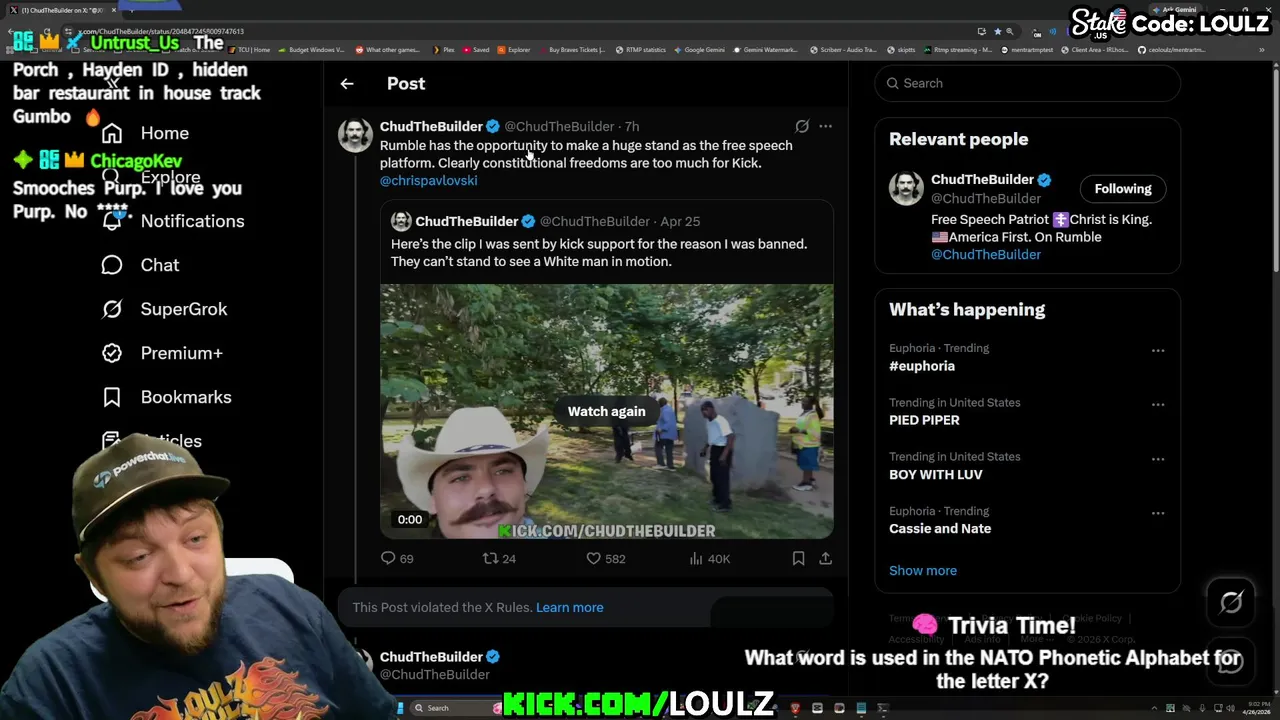Open Learn more about X Rules
1280x720 pixels.
(x=569, y=607)
